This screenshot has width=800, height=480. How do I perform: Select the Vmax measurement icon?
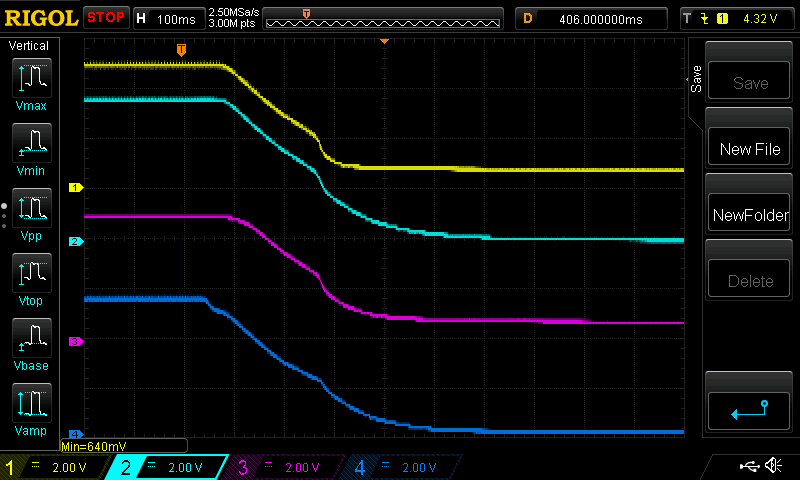32,78
